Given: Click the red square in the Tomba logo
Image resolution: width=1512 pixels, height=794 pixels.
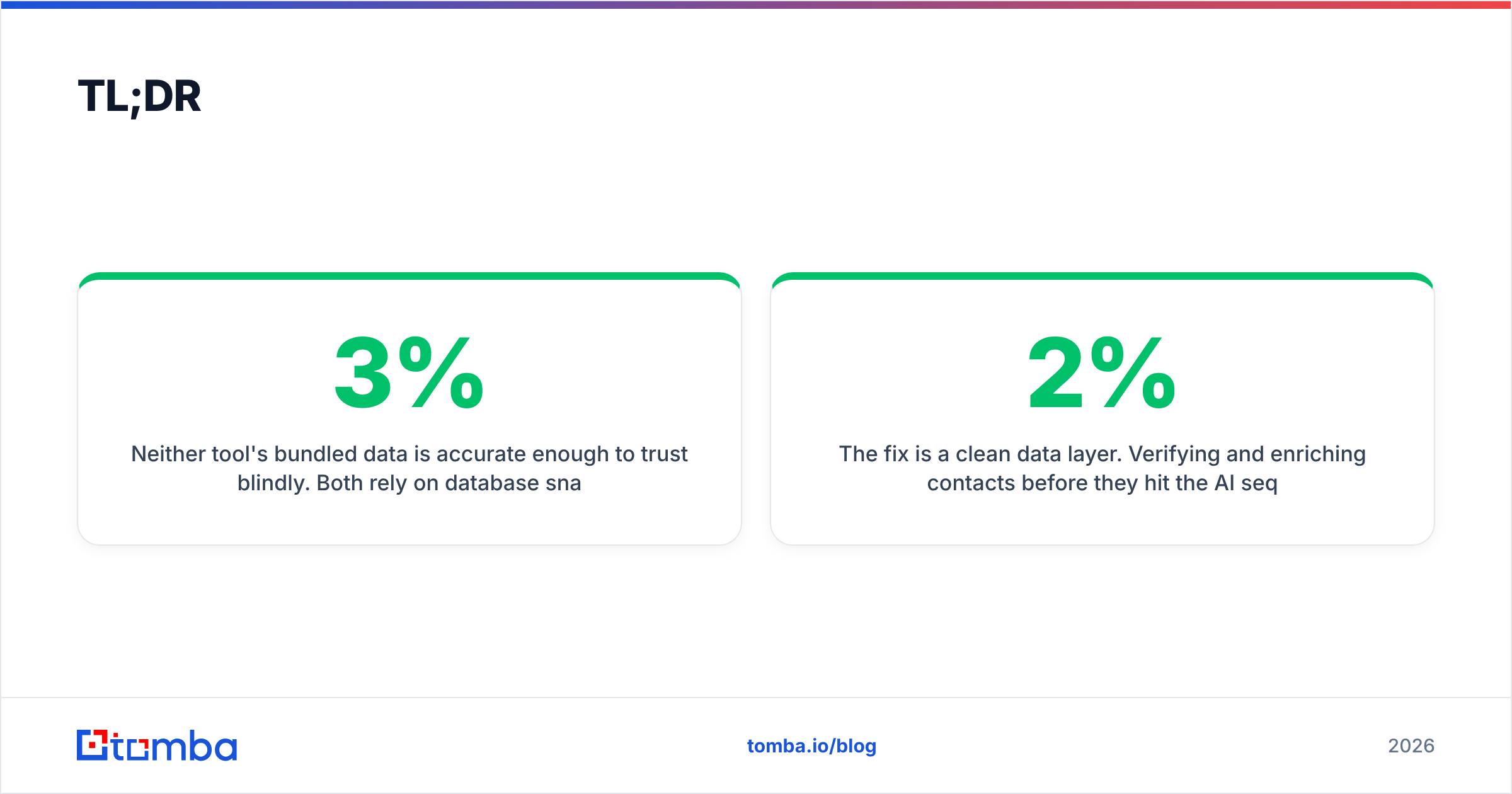Looking at the screenshot, I should (x=93, y=745).
